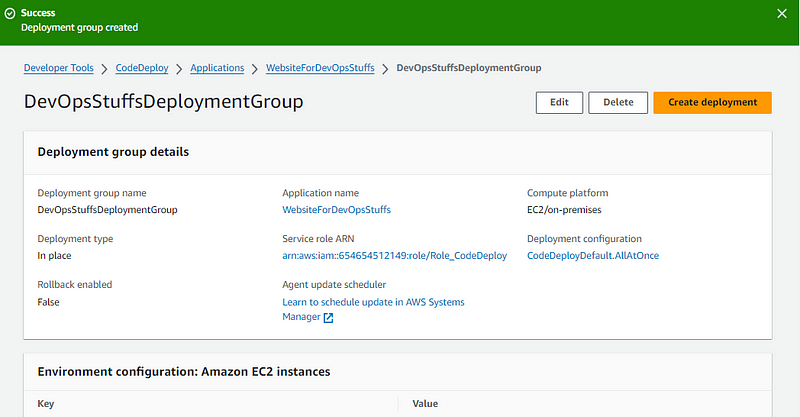Click DevOpsStuffsDeploymentGroup breadcrumb text
The height and width of the screenshot is (417, 800).
[469, 68]
